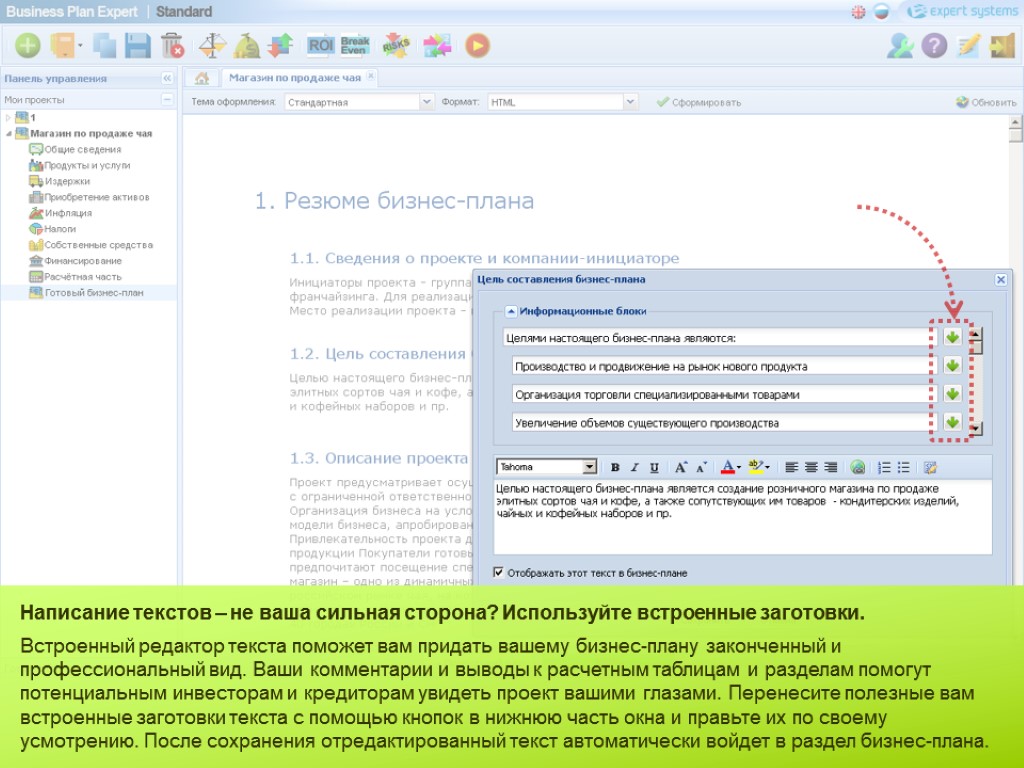
Task: Insert 'Организация торговли' block via green arrow
Action: (x=952, y=394)
